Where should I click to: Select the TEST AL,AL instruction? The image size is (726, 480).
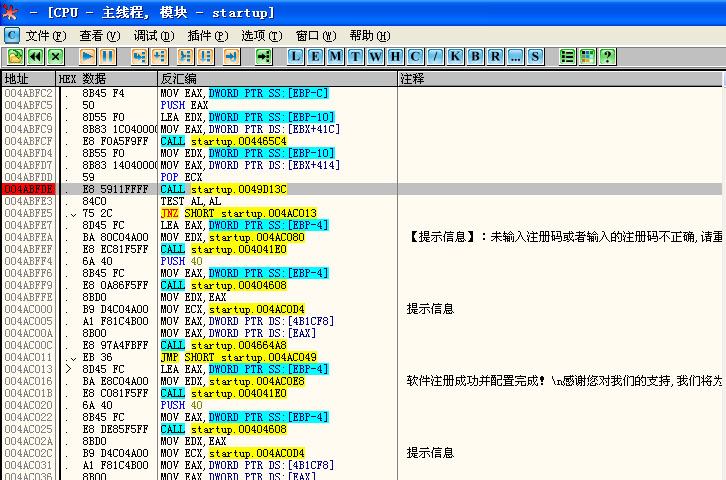point(191,201)
